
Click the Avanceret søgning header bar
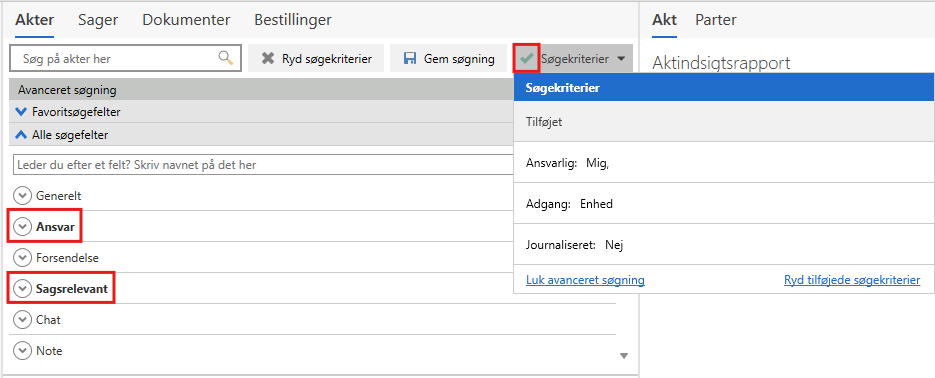(261, 90)
